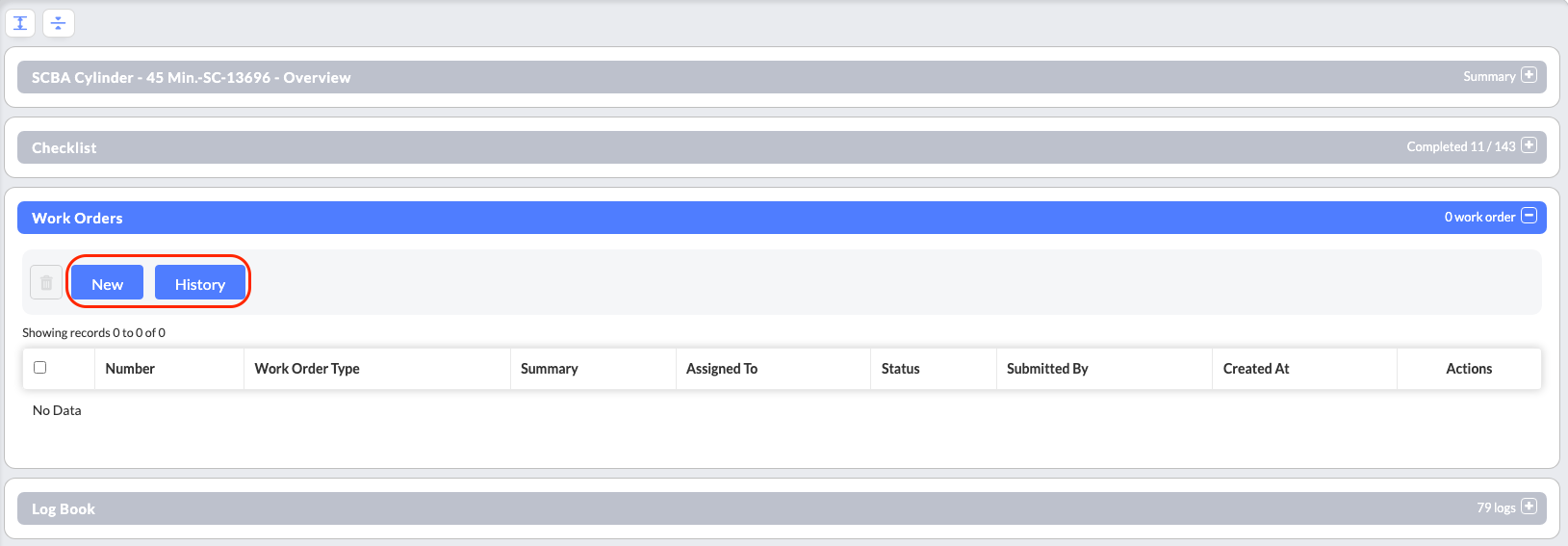Click the '0 work order' count text
This screenshot has width=1568, height=546.
click(1479, 217)
